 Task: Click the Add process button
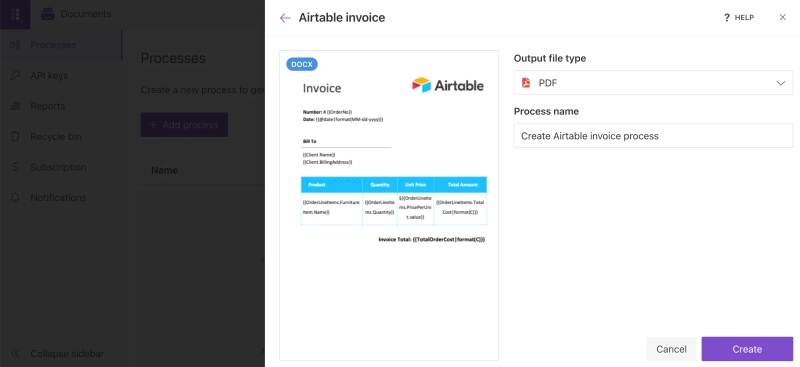184,125
